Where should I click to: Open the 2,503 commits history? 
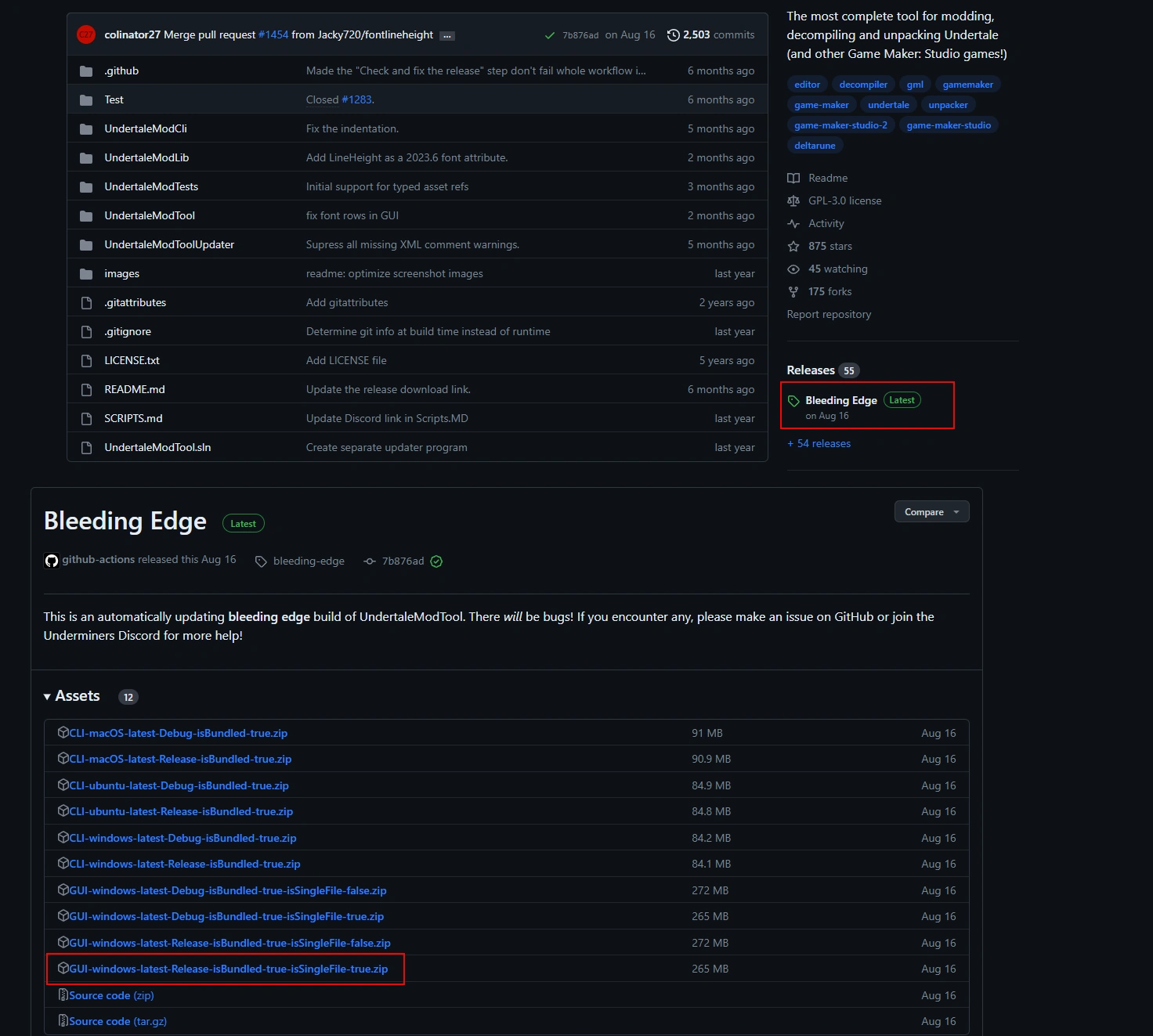point(711,35)
